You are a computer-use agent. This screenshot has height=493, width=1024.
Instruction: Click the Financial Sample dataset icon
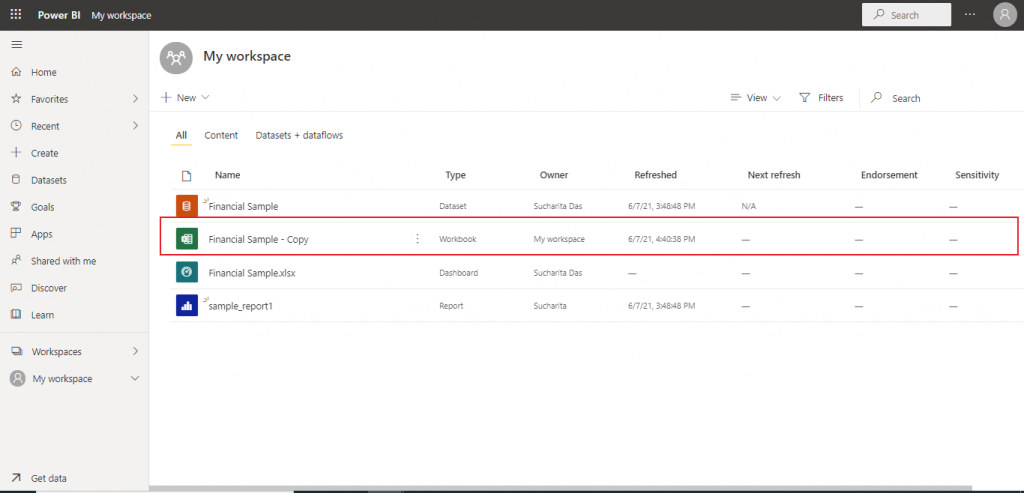pyautogui.click(x=185, y=206)
